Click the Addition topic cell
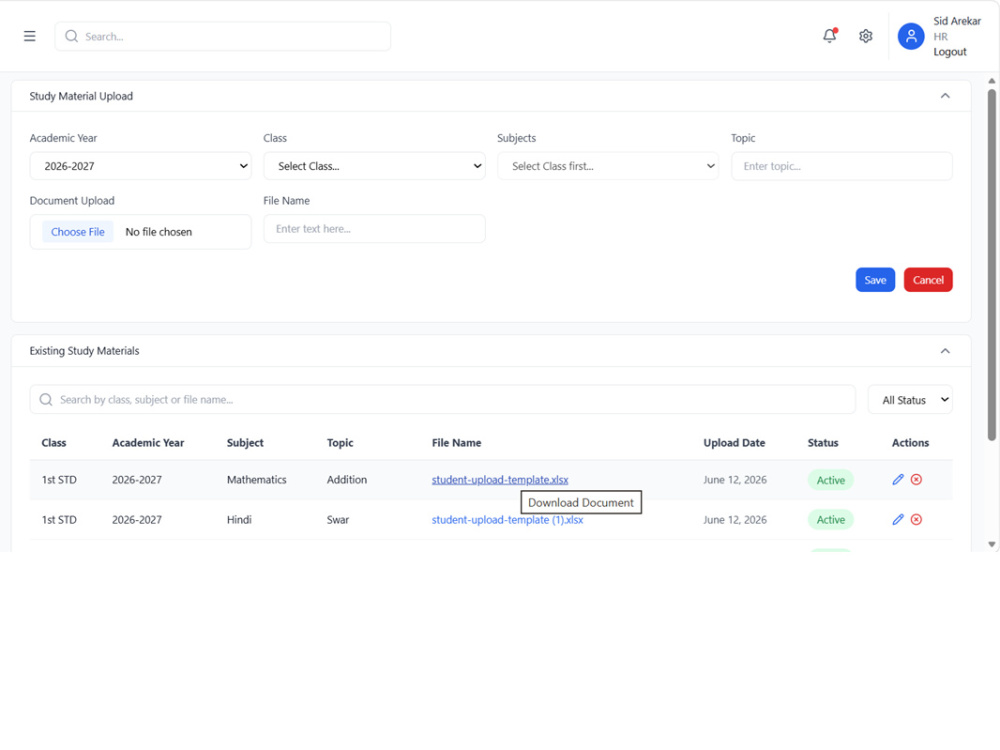 pyautogui.click(x=347, y=480)
